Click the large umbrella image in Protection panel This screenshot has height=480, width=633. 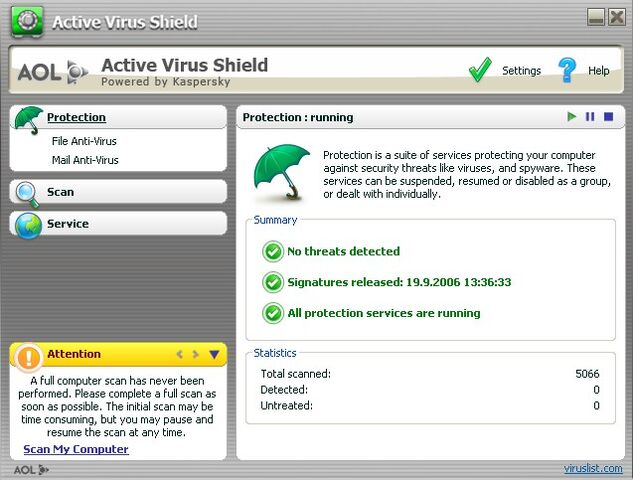[x=281, y=172]
